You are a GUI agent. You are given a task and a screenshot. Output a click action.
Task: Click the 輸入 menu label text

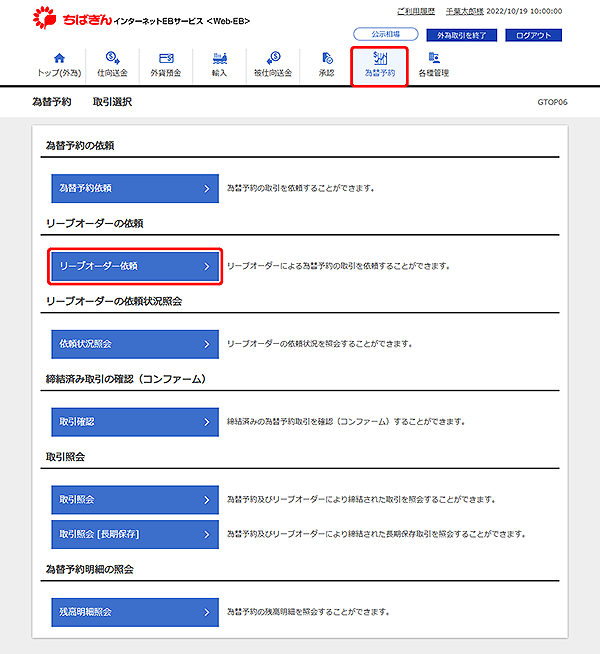pos(219,73)
